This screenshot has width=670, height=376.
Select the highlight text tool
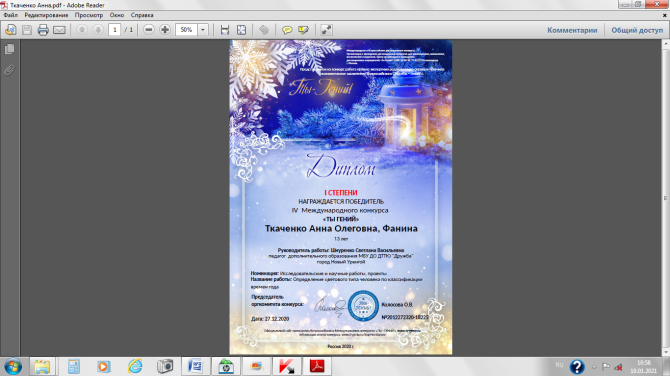(303, 30)
